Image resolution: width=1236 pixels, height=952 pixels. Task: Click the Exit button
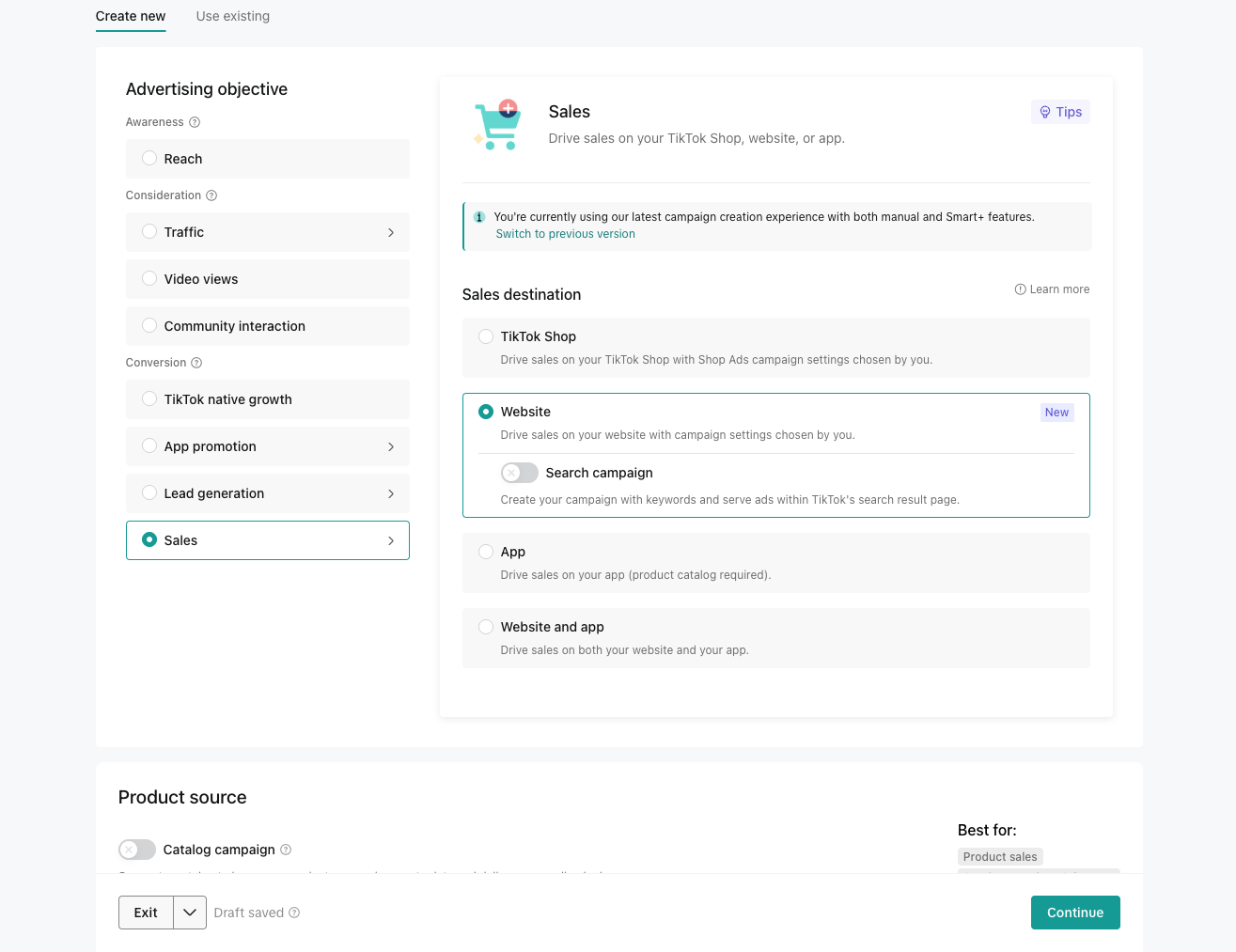(146, 913)
